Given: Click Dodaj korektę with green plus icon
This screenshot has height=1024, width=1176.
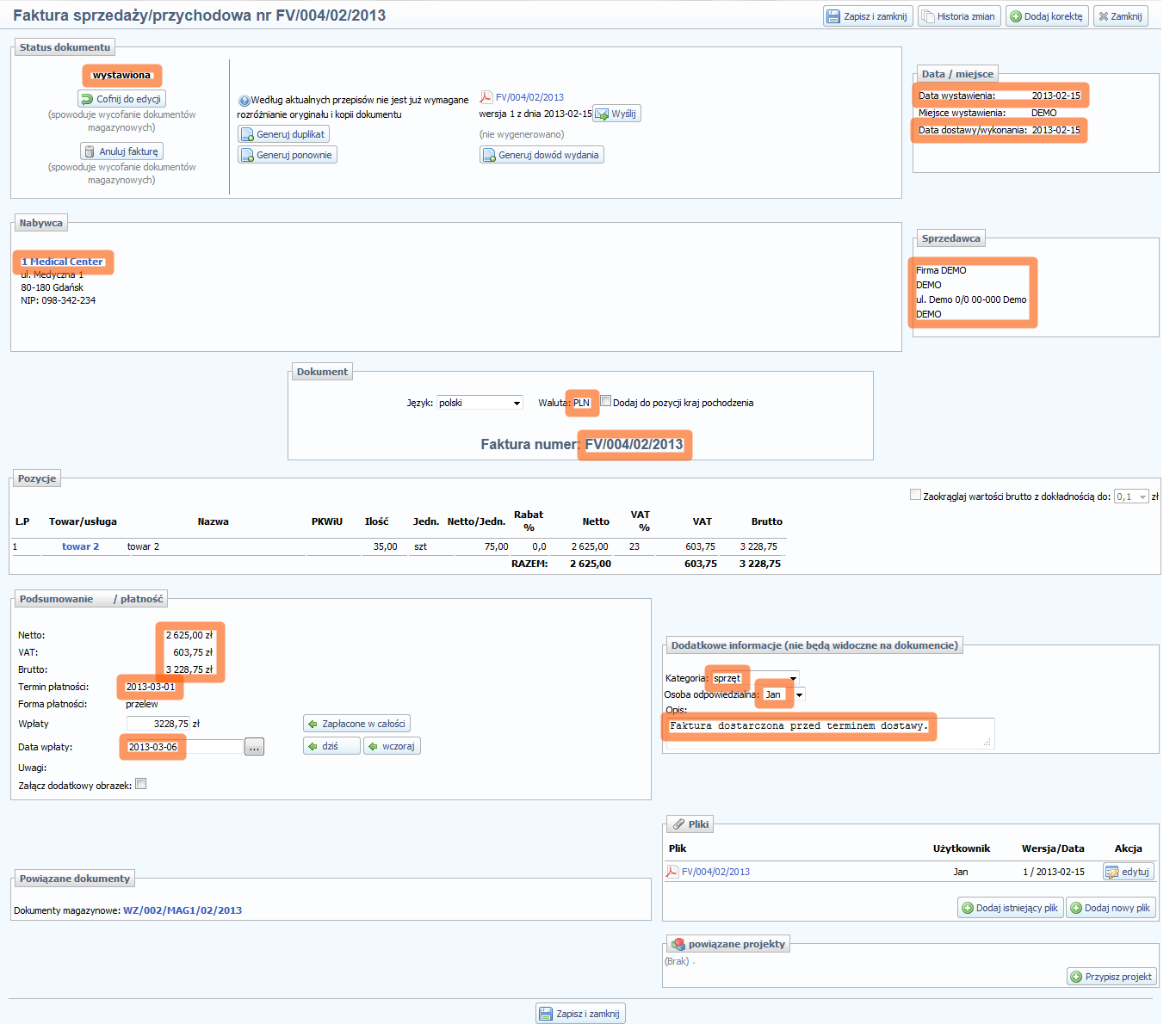Looking at the screenshot, I should point(1046,16).
